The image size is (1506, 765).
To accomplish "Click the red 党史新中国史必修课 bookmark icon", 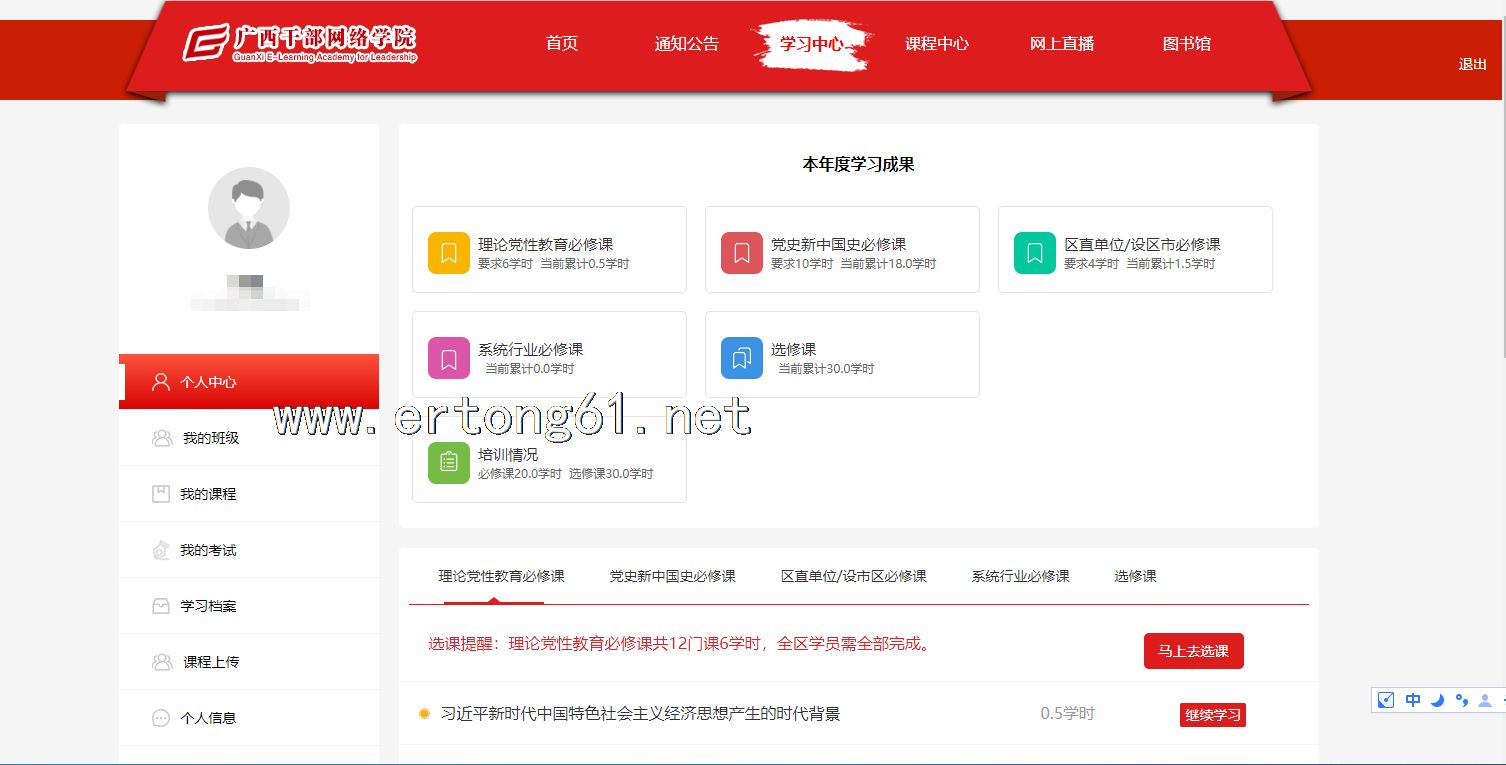I will coord(741,253).
